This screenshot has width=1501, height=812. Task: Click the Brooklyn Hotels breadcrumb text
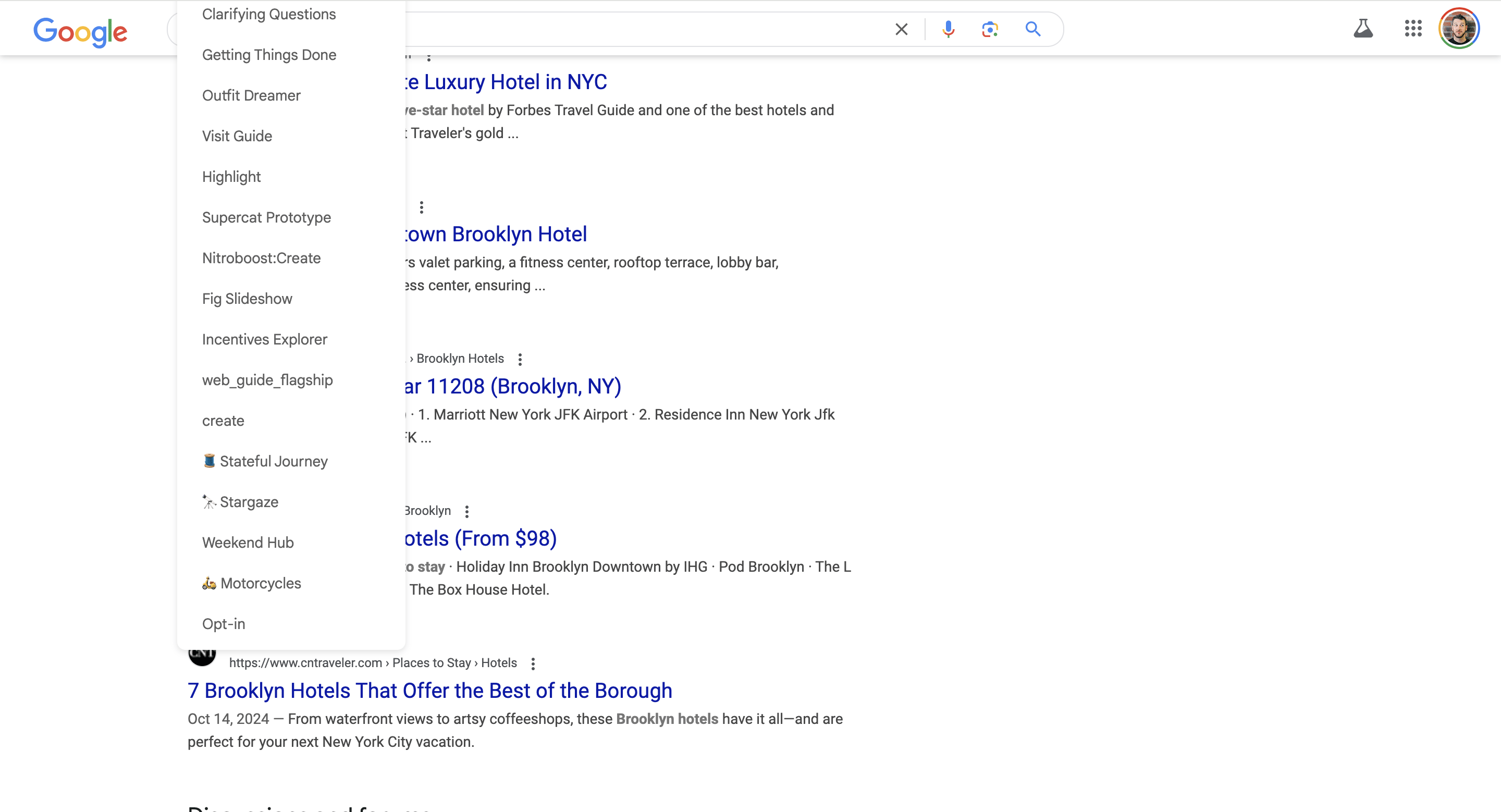coord(460,359)
